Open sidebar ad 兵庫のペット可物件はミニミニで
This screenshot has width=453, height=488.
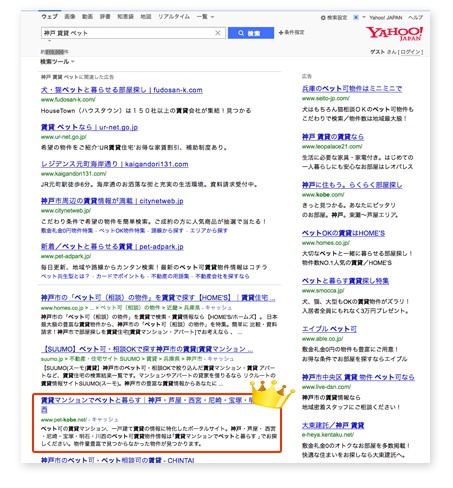click(x=352, y=89)
